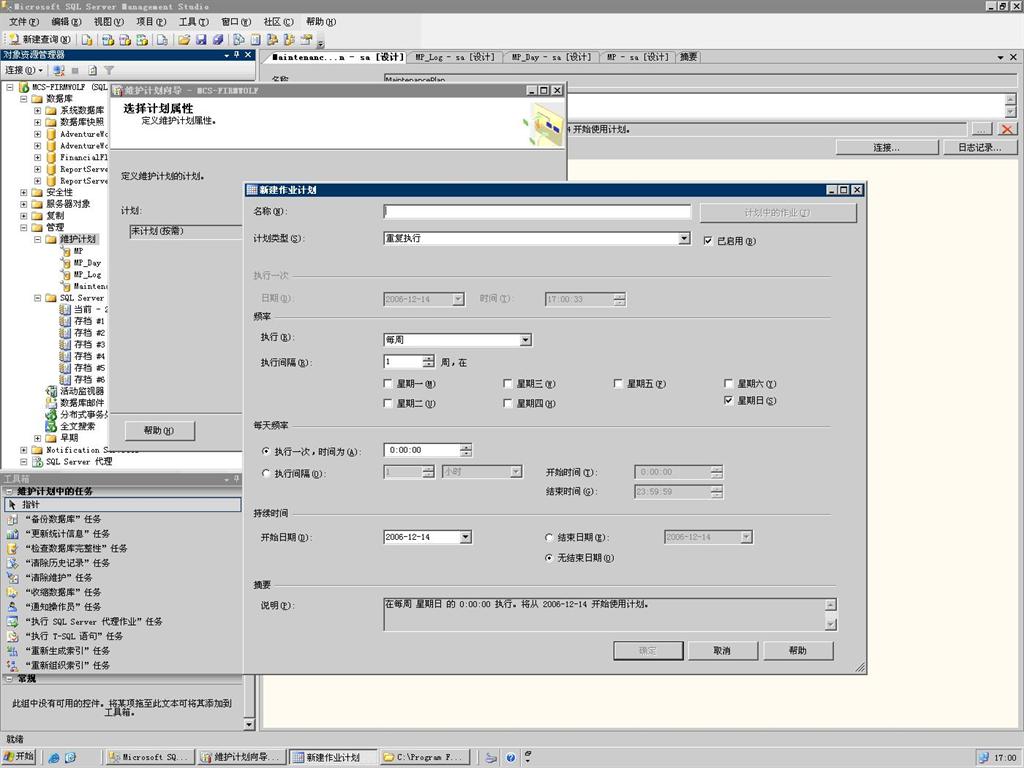Click the disconnect icon in Object Explorer toolbar
The image size is (1024, 768).
[x=59, y=70]
